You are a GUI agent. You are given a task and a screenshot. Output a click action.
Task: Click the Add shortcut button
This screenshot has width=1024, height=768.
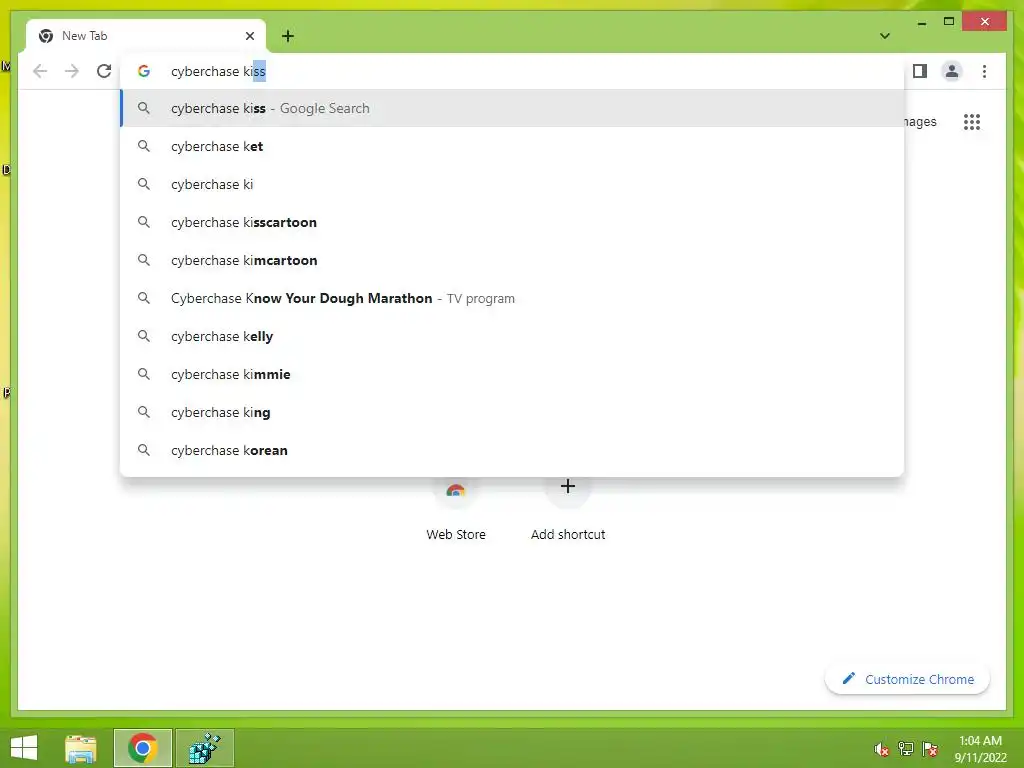point(568,509)
